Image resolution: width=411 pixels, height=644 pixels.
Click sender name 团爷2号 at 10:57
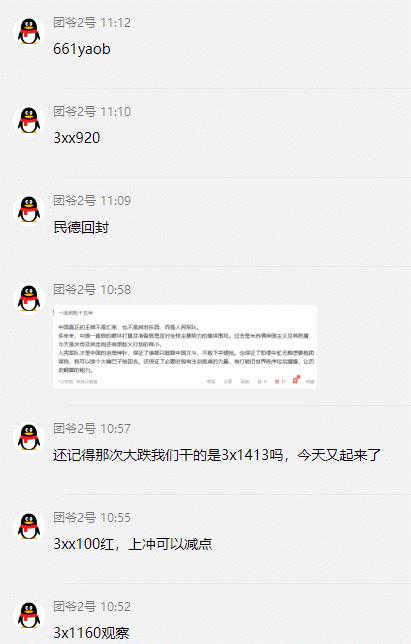(74, 429)
